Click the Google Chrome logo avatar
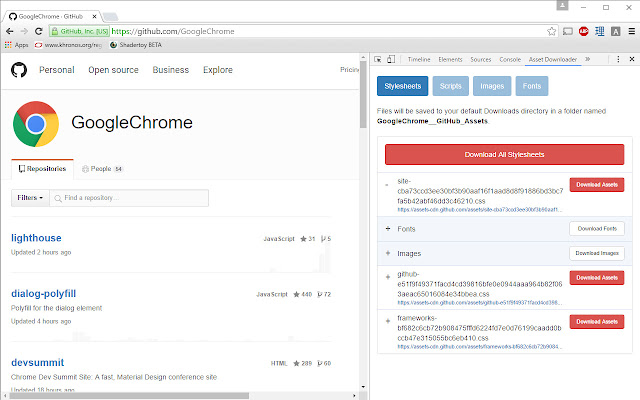 [36, 124]
